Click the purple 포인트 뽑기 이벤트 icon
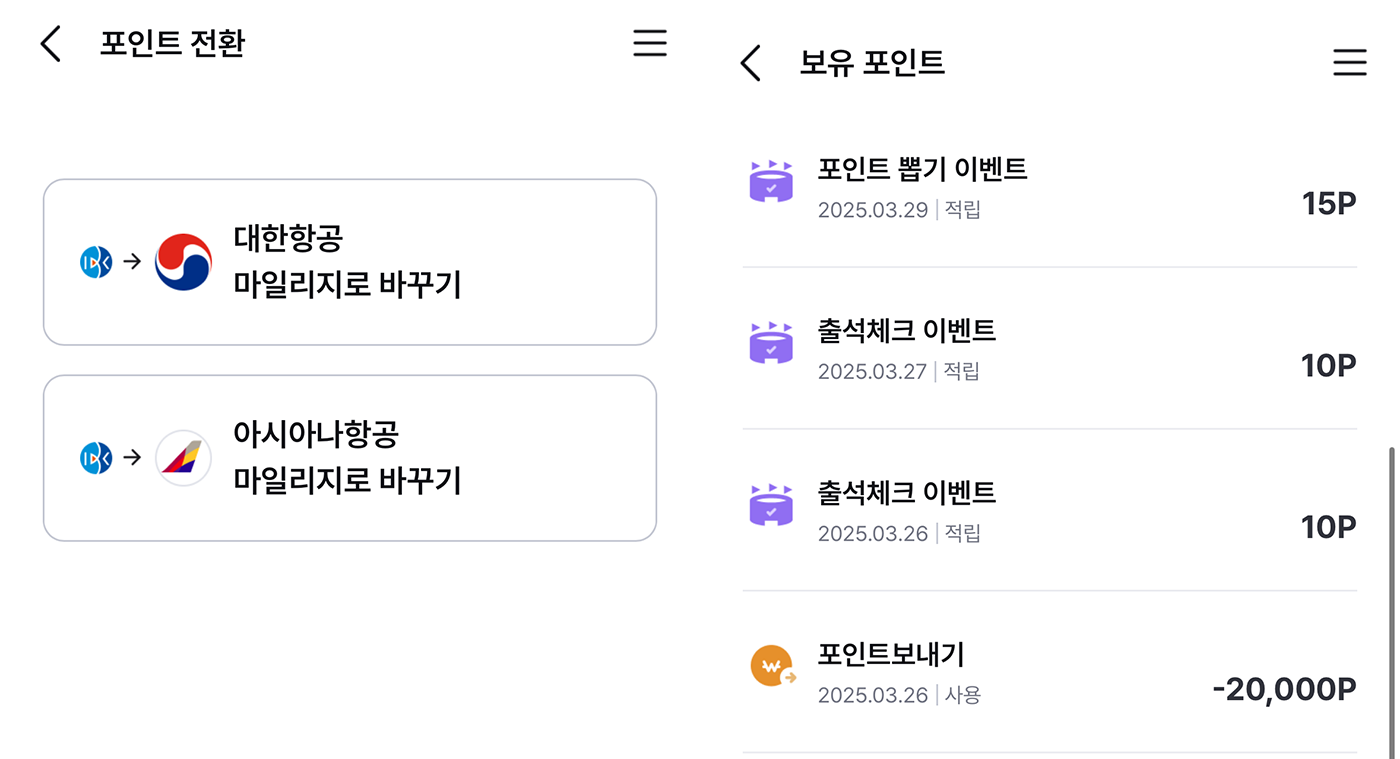Image resolution: width=1400 pixels, height=759 pixels. [x=771, y=181]
